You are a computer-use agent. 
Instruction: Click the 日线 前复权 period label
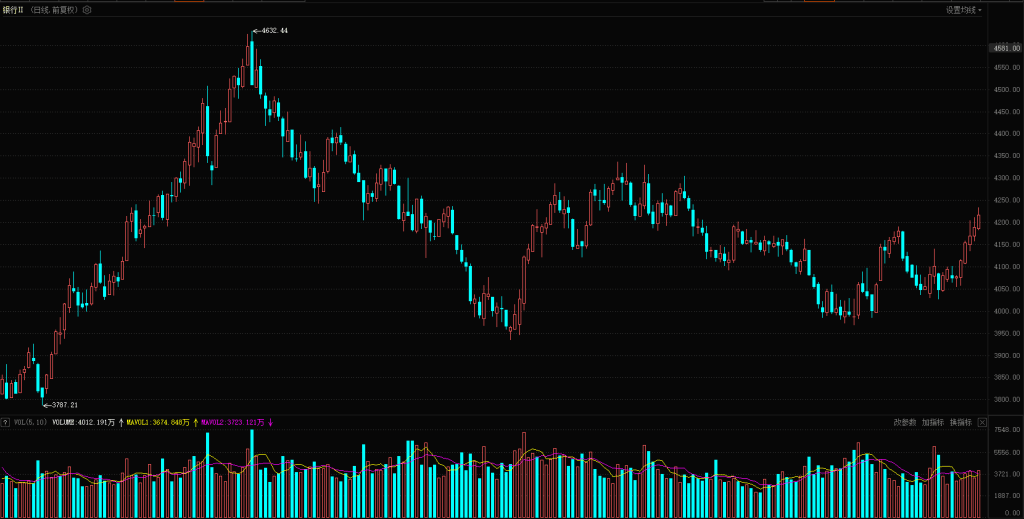point(55,10)
